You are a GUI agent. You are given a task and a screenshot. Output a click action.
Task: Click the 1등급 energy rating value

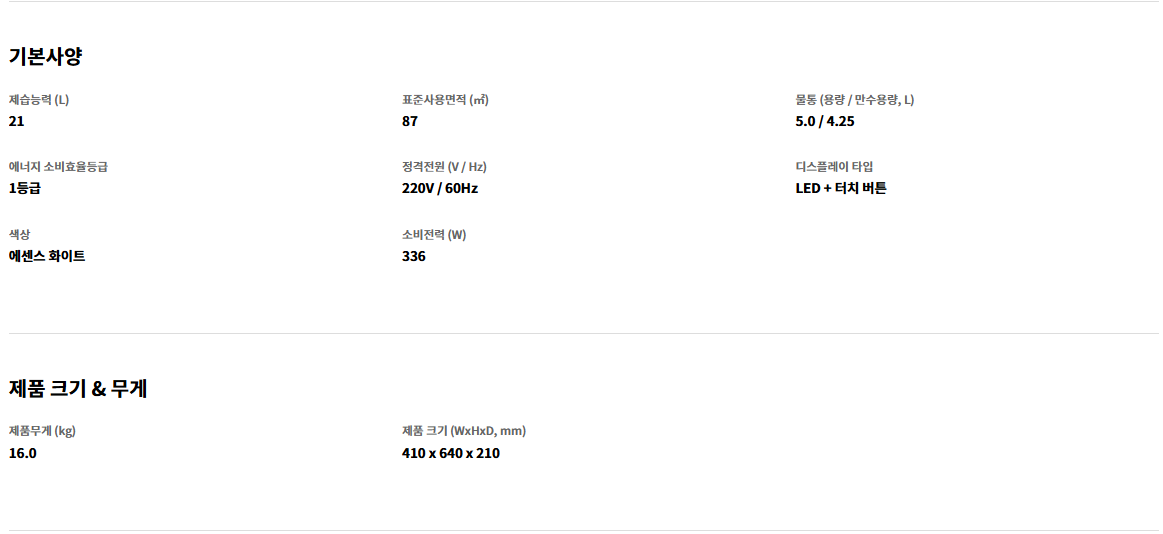point(24,188)
